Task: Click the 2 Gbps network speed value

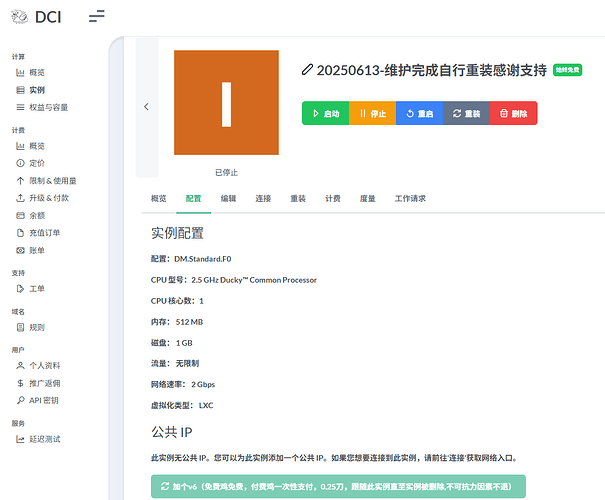Action: click(x=203, y=384)
